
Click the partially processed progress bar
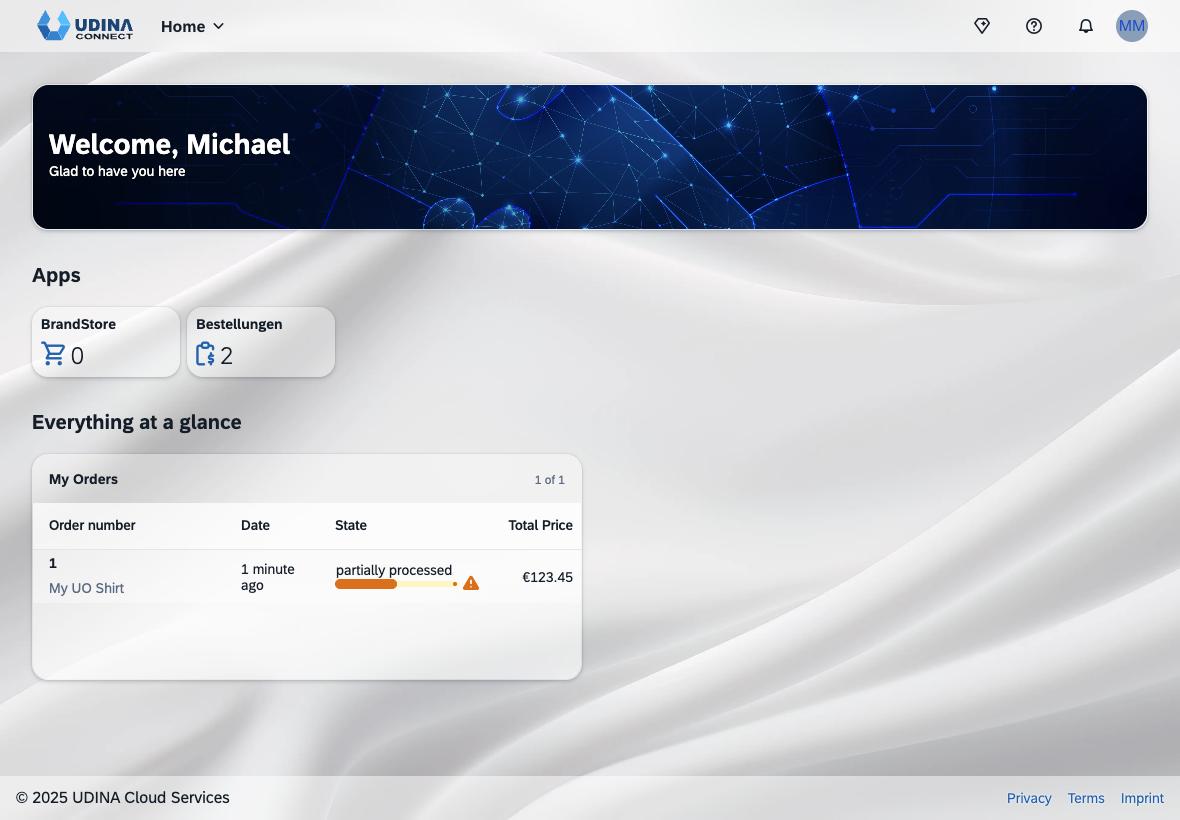click(x=395, y=584)
